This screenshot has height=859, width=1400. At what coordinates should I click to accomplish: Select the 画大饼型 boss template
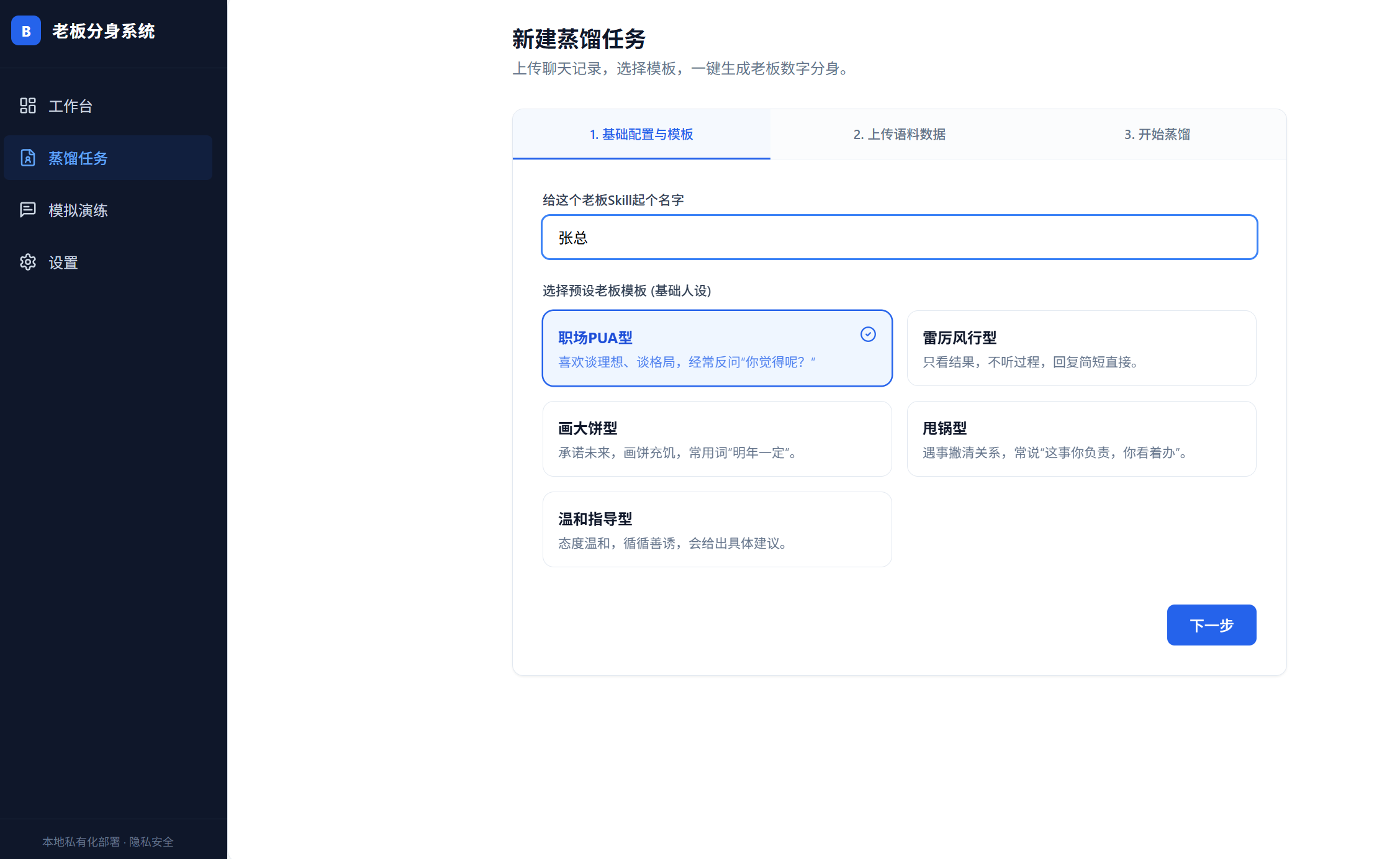[716, 439]
